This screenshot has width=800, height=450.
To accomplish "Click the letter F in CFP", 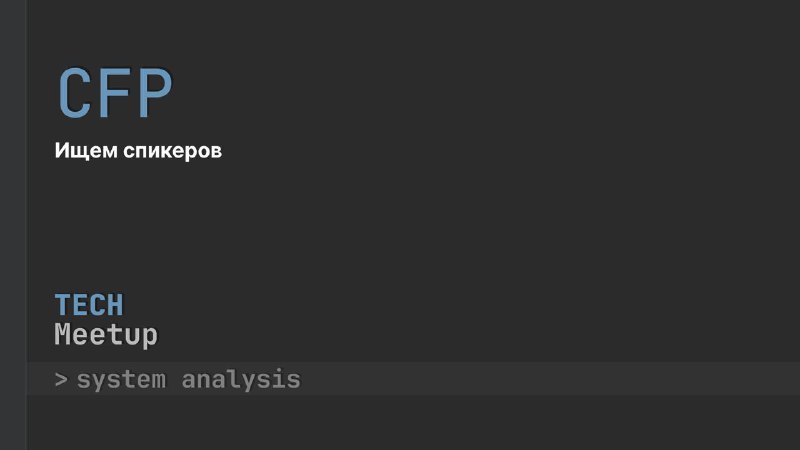I will [x=117, y=93].
